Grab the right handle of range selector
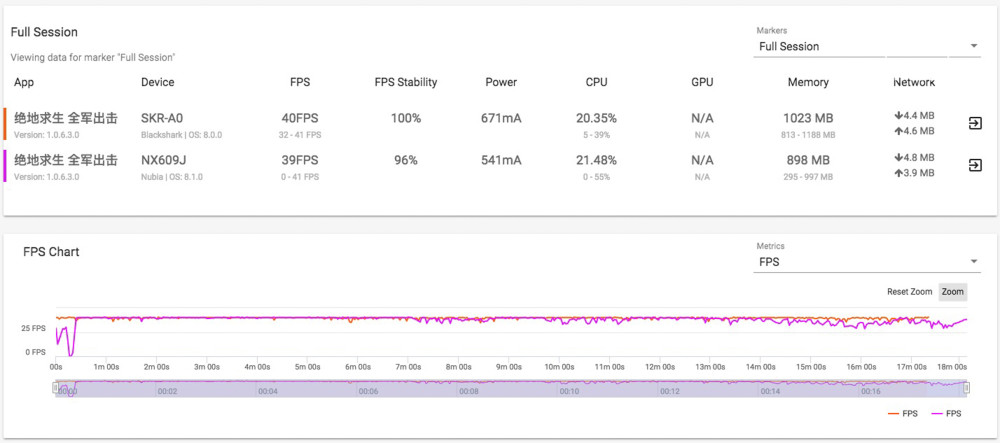This screenshot has width=1000, height=443. pyautogui.click(x=967, y=388)
